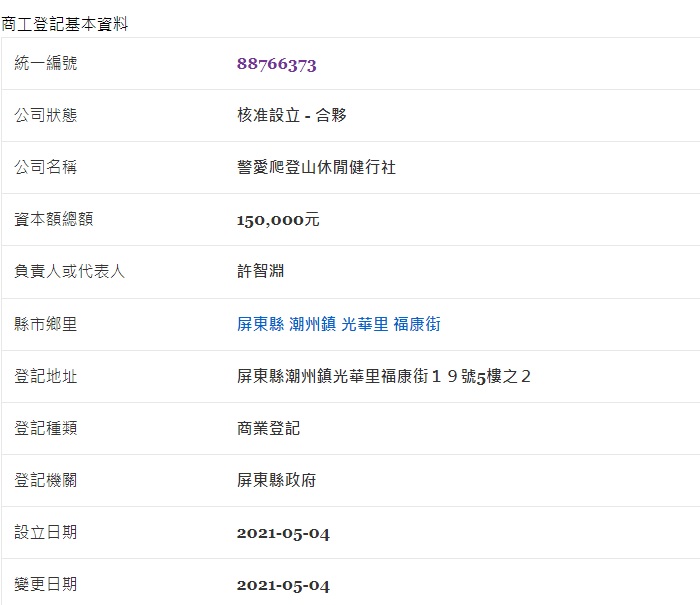Click the 統一編號 row label
The image size is (700, 605).
pyautogui.click(x=46, y=64)
